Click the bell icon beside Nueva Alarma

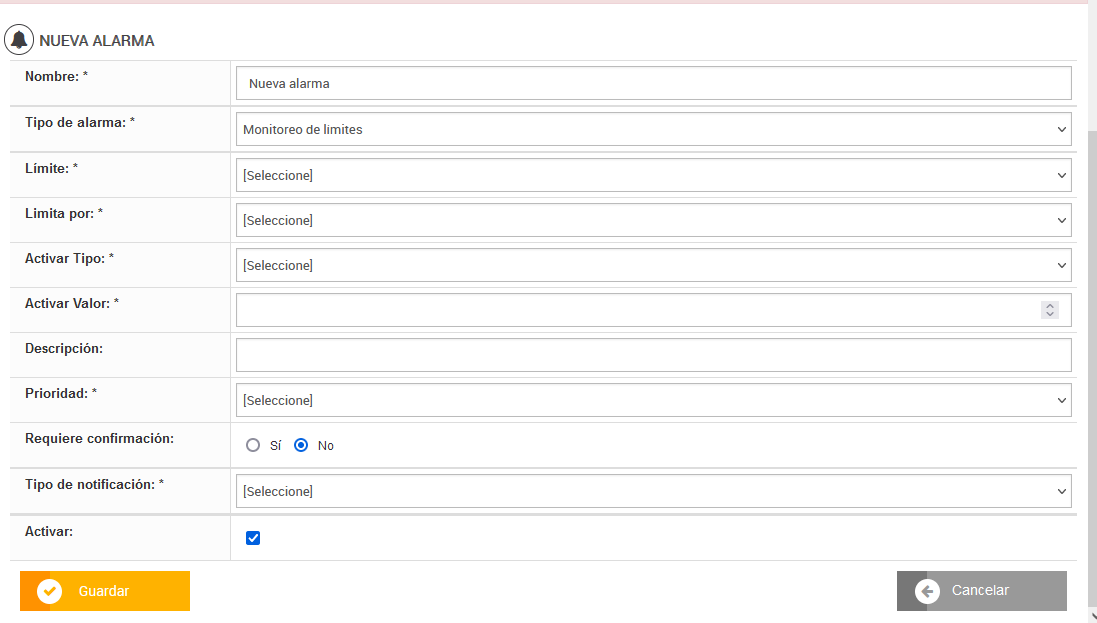[19, 40]
